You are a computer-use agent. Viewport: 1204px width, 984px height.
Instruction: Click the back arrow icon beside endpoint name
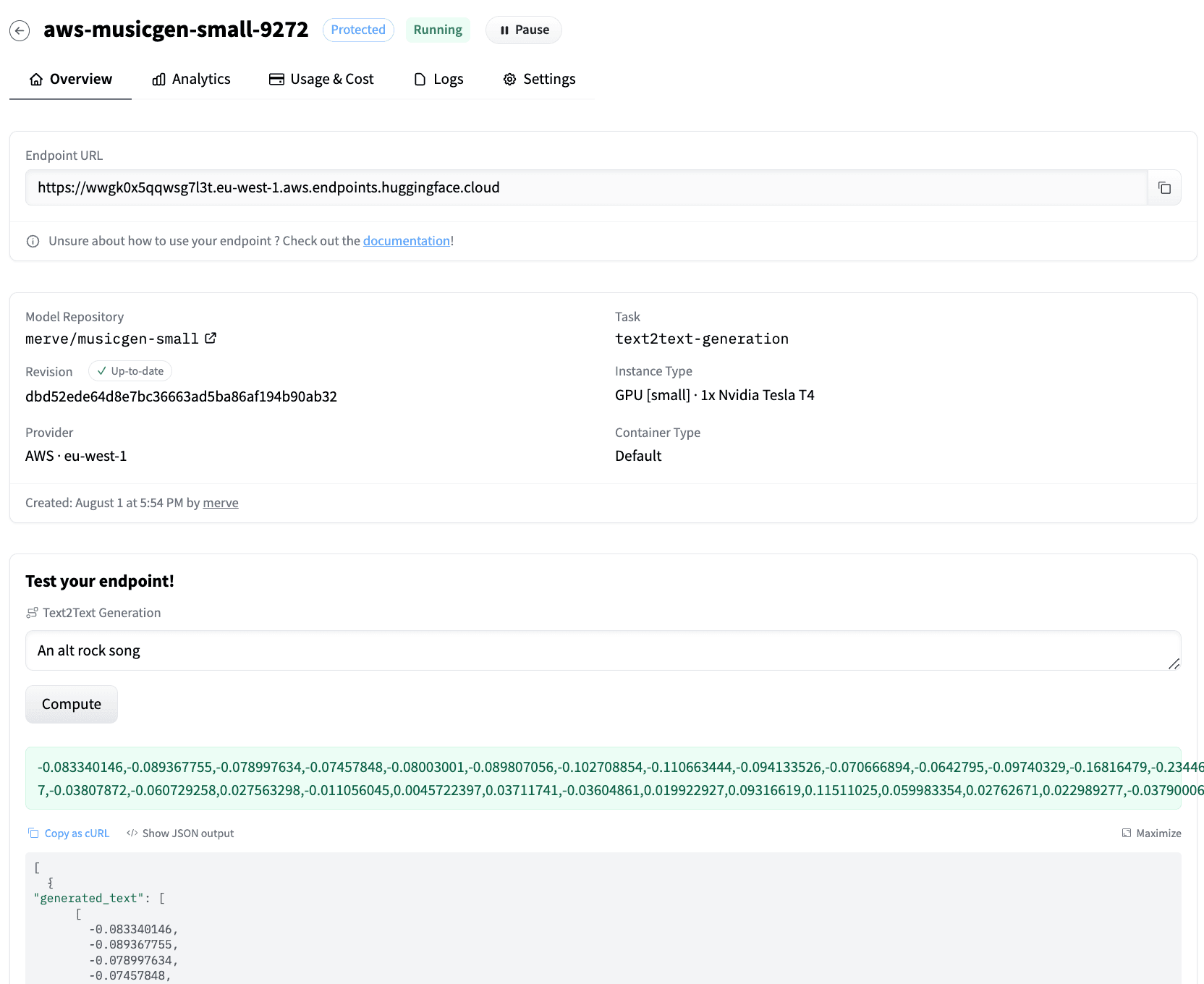click(x=20, y=30)
